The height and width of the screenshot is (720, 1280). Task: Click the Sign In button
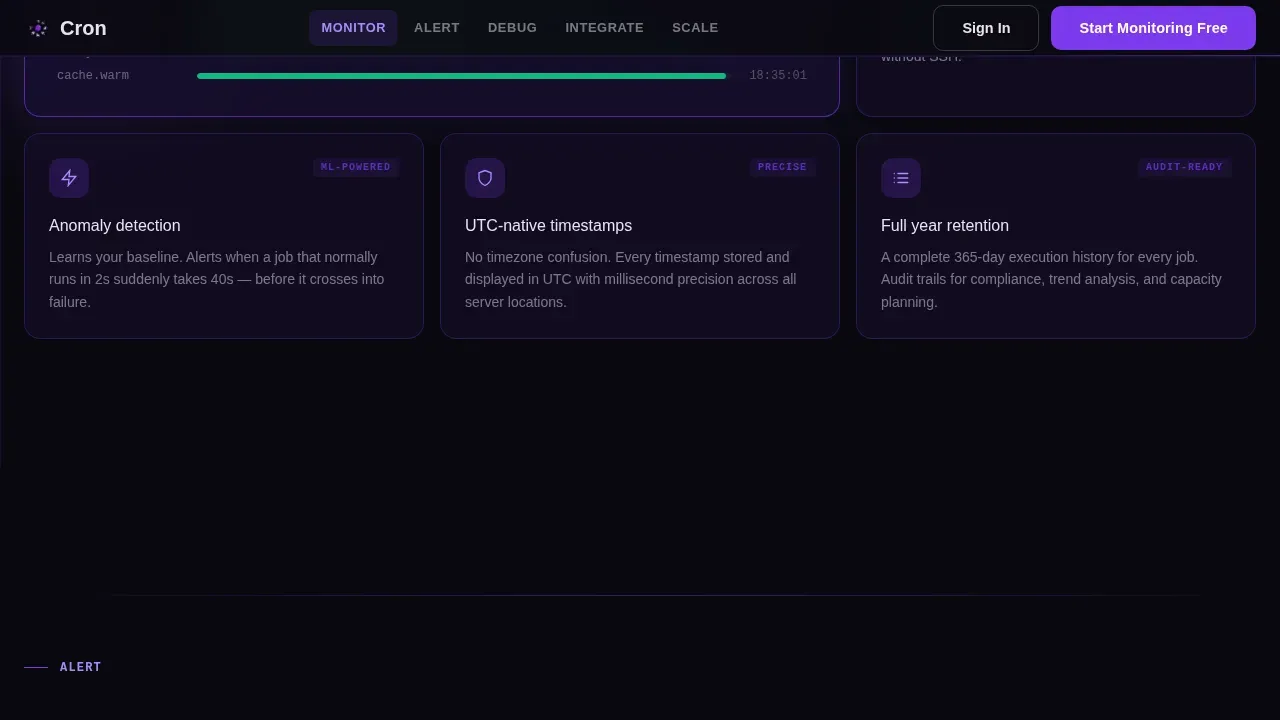(x=986, y=28)
